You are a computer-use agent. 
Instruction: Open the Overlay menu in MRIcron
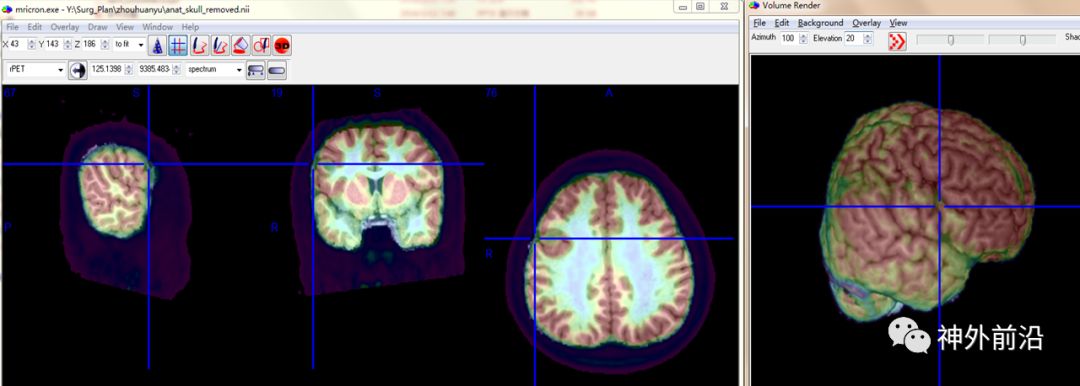65,27
